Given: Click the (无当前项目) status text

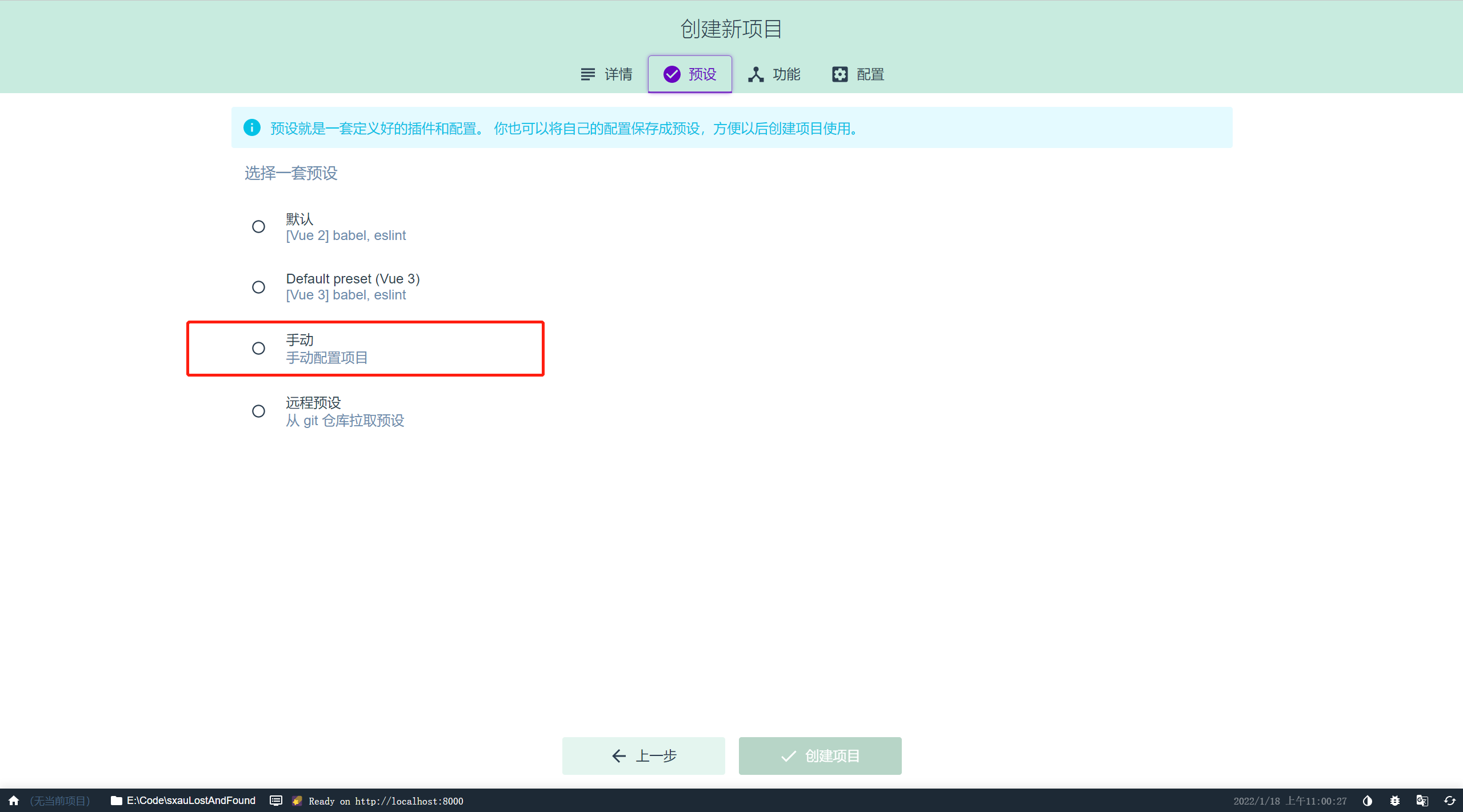Looking at the screenshot, I should coord(60,801).
